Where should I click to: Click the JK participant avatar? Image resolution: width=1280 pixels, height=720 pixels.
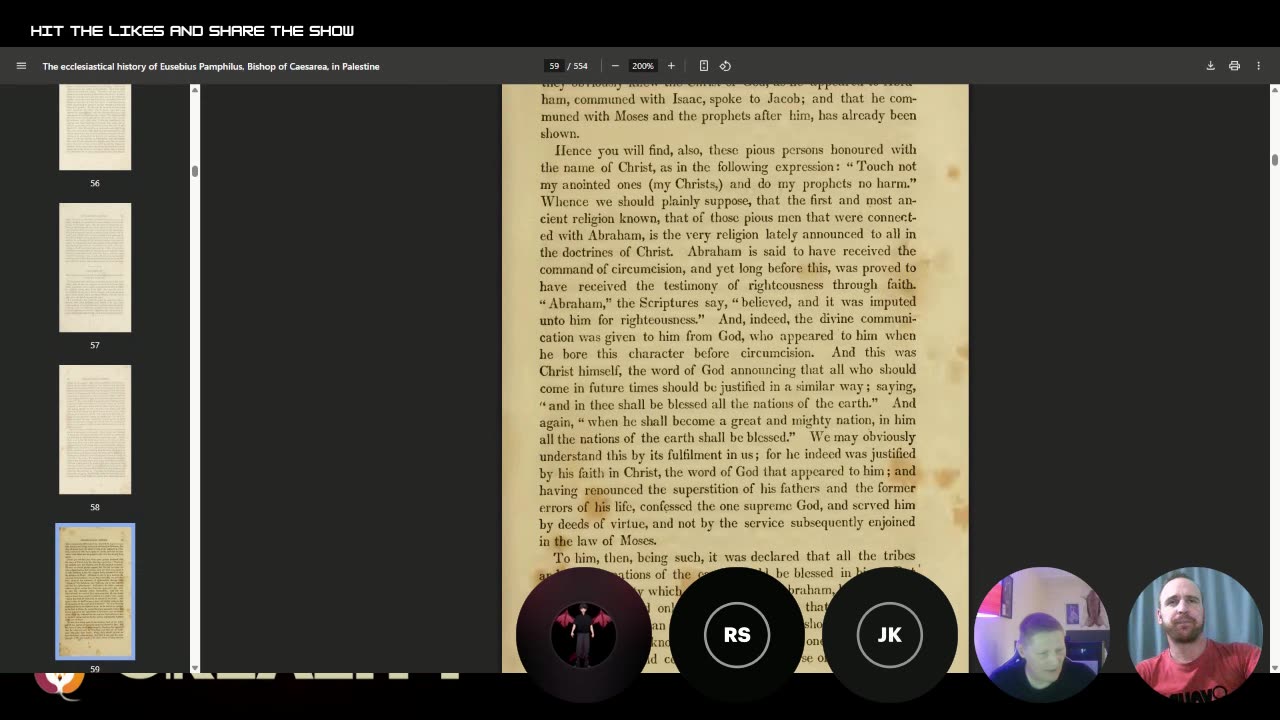coord(889,634)
